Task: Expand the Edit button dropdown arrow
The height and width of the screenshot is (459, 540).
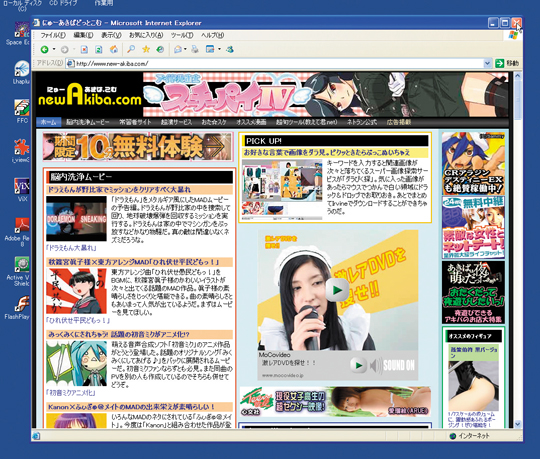Action: point(219,49)
